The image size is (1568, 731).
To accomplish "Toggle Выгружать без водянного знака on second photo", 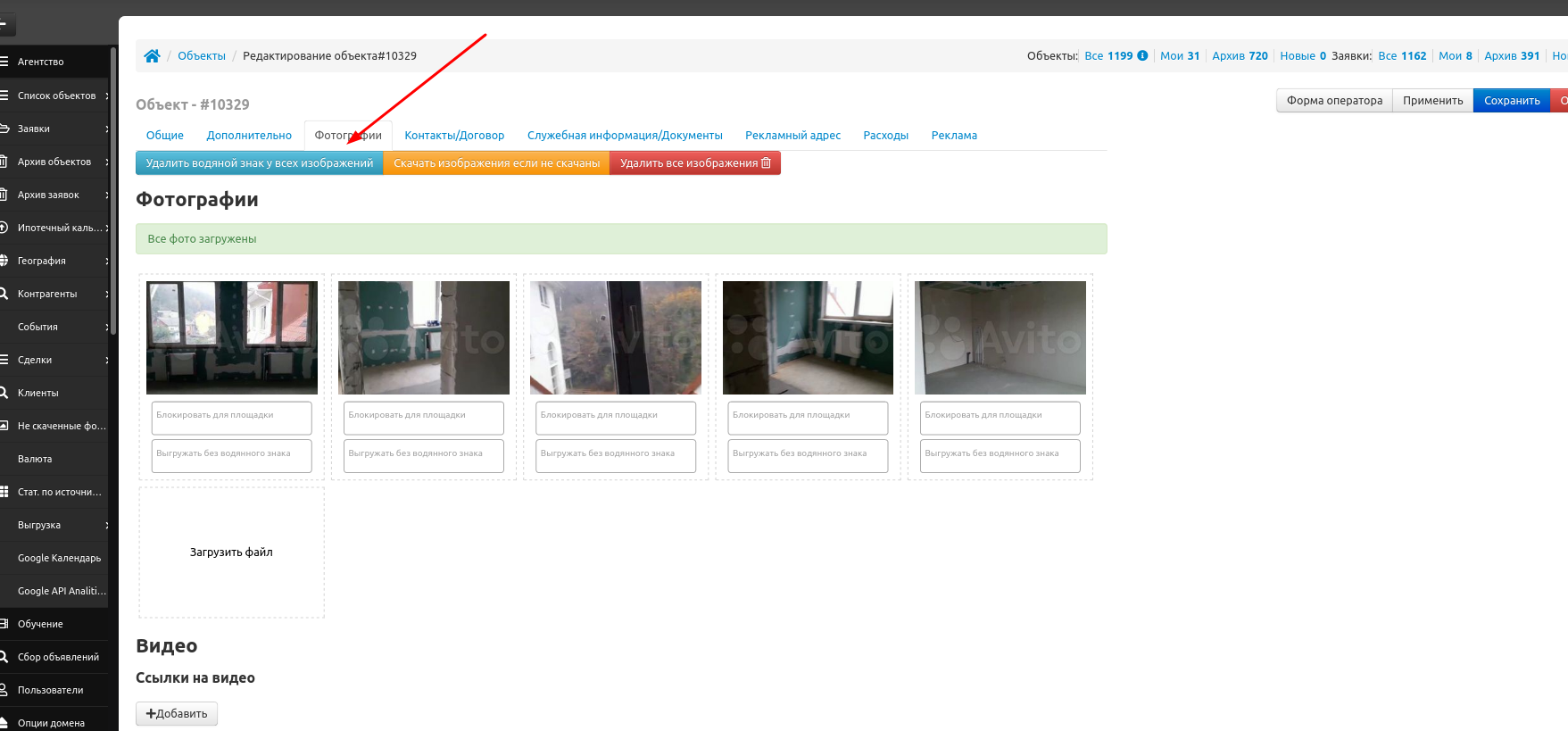I will click(x=424, y=456).
